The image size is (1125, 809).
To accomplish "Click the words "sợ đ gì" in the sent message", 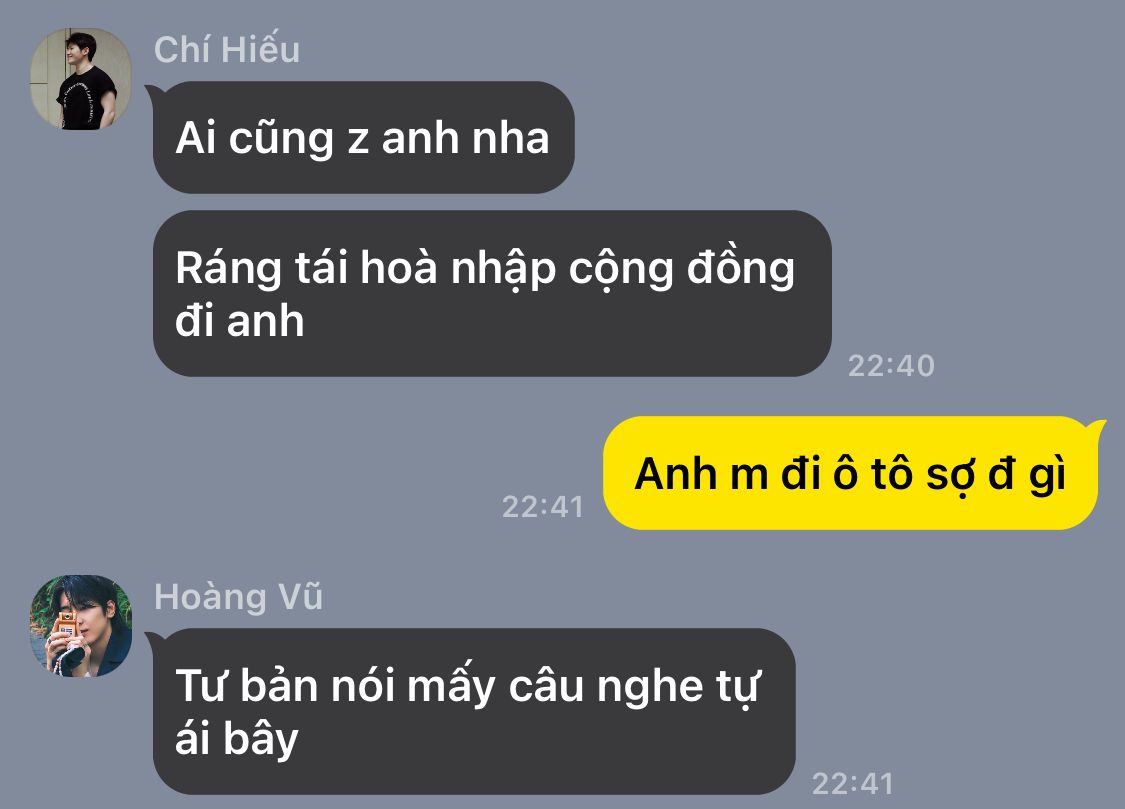I will pyautogui.click(x=996, y=475).
